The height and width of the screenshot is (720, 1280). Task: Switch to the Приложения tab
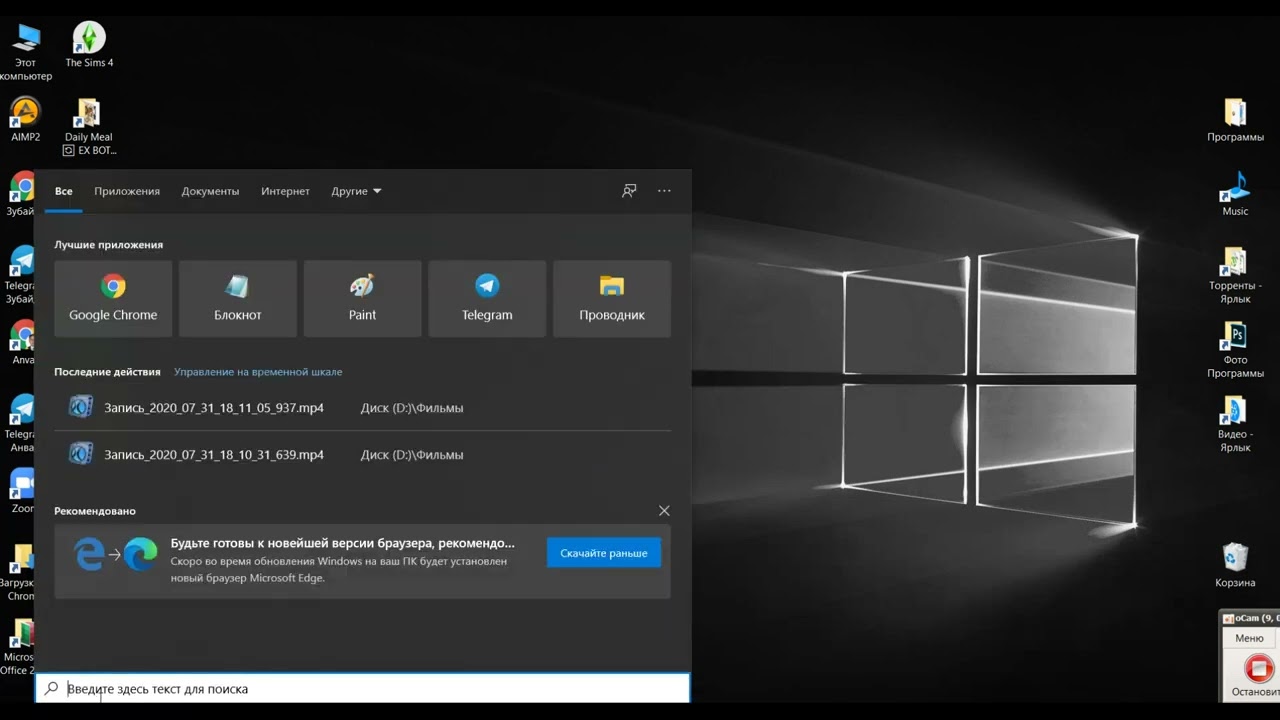127,191
